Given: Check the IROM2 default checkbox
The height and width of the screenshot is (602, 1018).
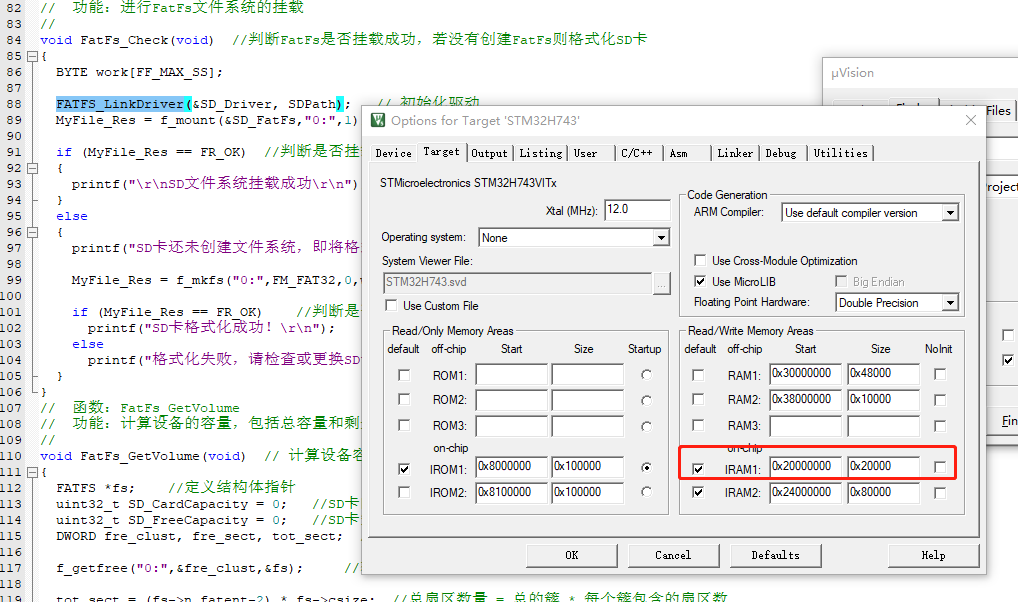Looking at the screenshot, I should click(404, 492).
